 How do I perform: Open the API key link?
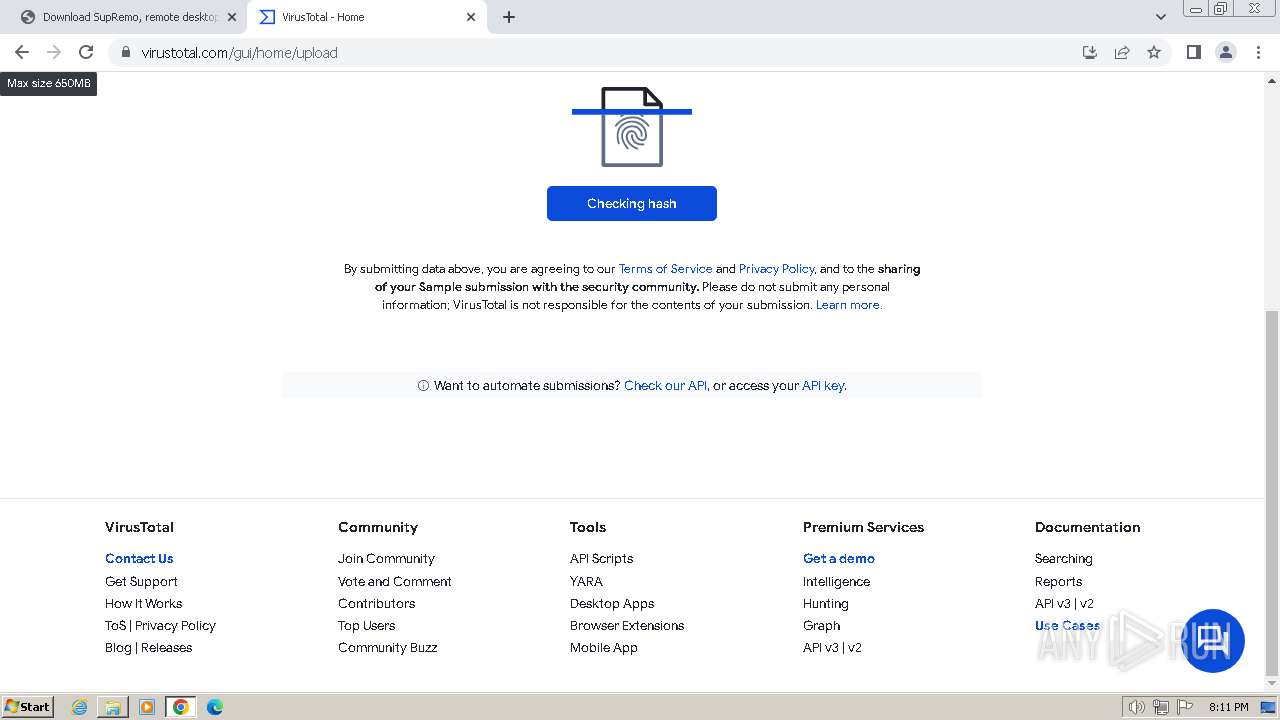pos(823,385)
